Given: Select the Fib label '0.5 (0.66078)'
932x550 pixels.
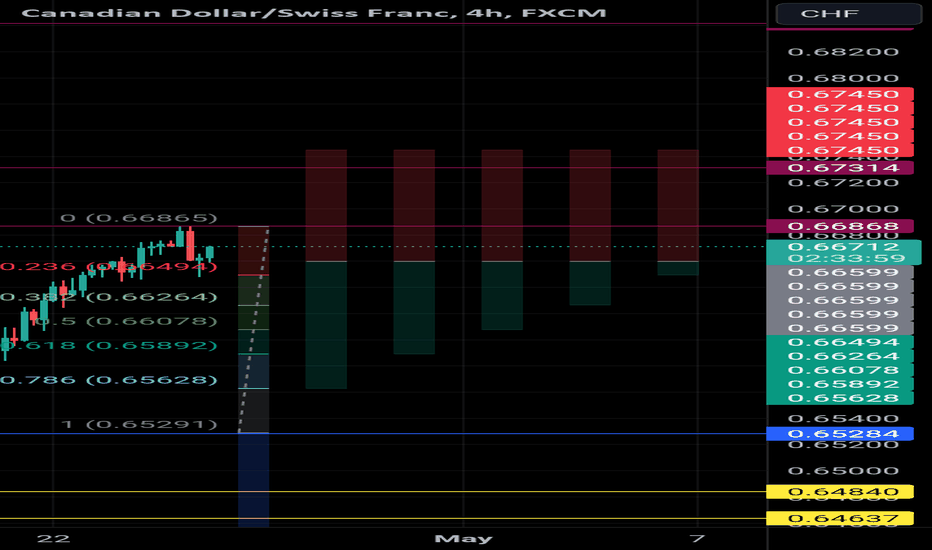Looking at the screenshot, I should (126, 321).
